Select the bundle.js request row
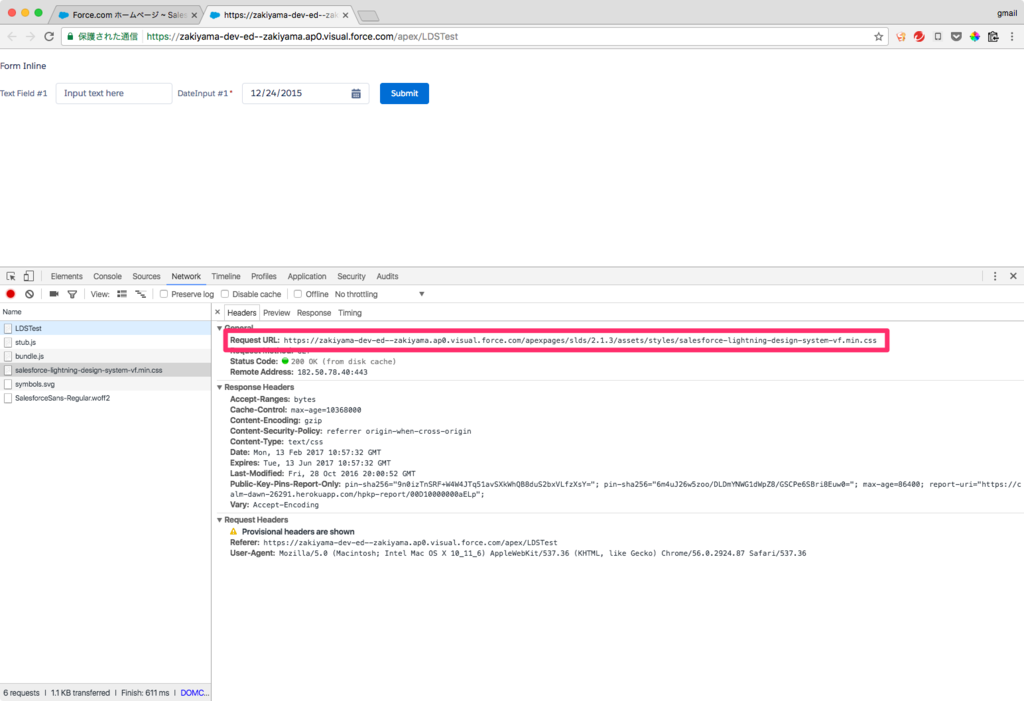Viewport: 1024px width, 701px height. [105, 356]
